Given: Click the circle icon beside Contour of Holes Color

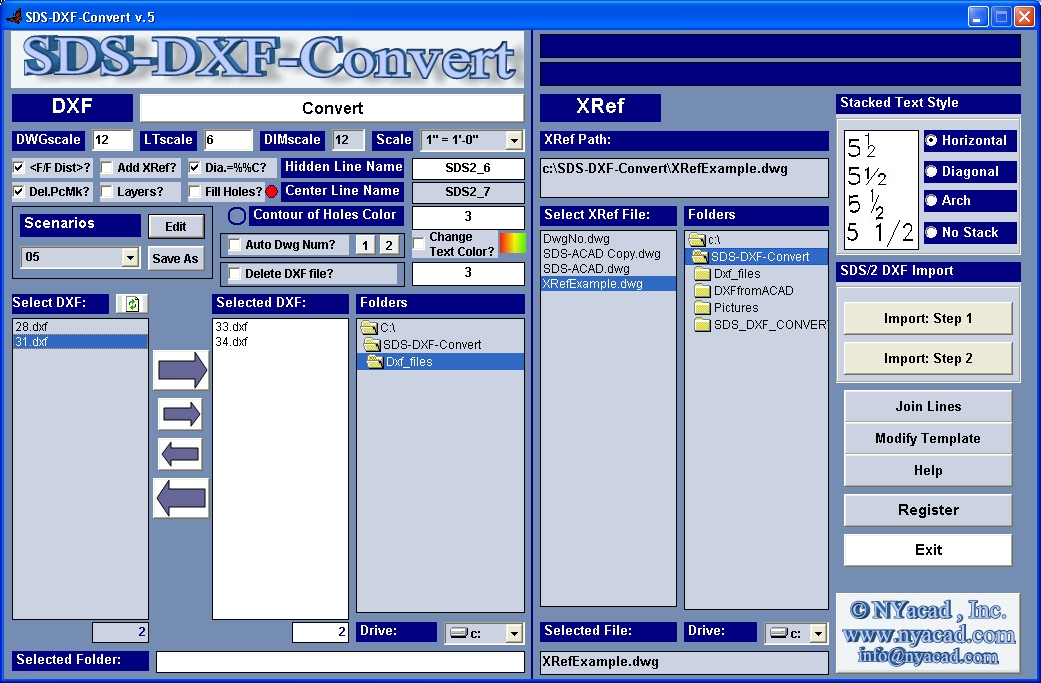Looking at the screenshot, I should click(237, 216).
